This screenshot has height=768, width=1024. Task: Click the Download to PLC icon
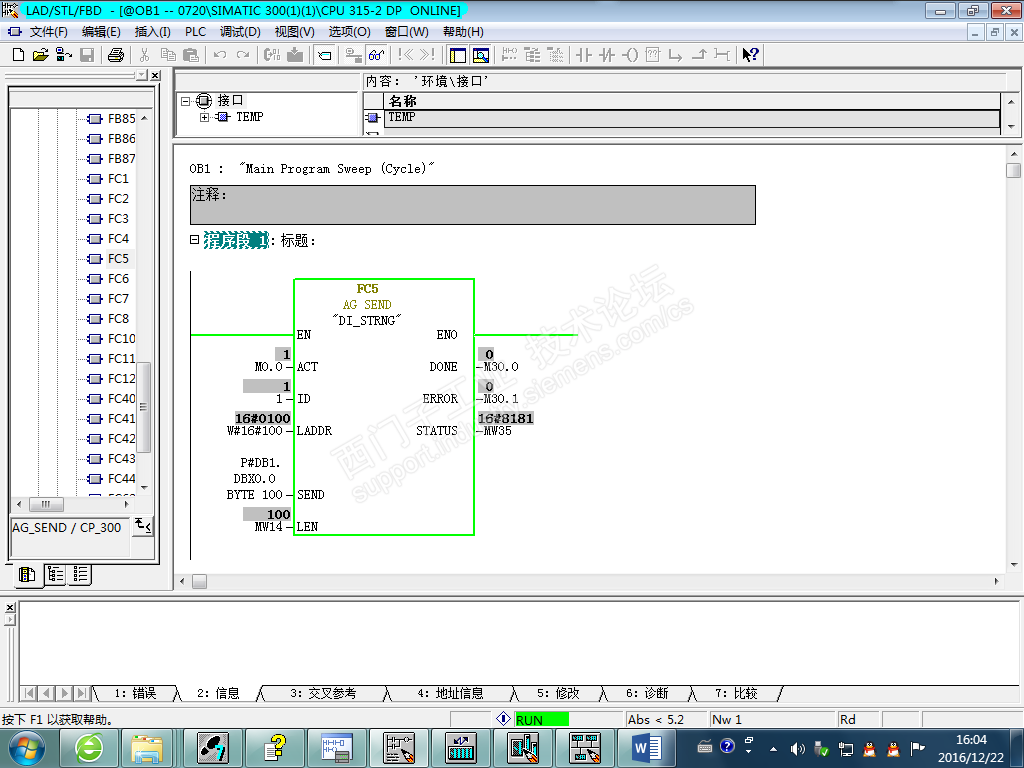pos(295,55)
